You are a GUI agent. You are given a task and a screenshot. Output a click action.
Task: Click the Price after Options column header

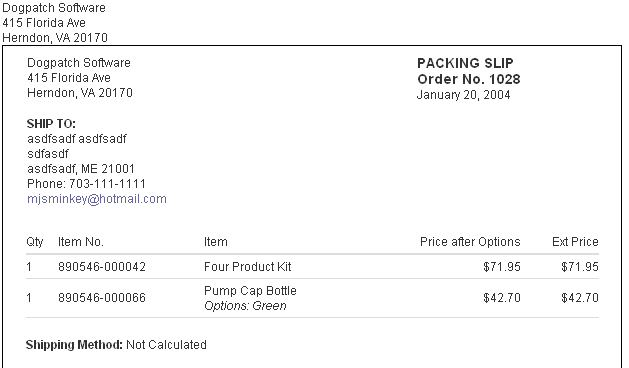tap(470, 242)
